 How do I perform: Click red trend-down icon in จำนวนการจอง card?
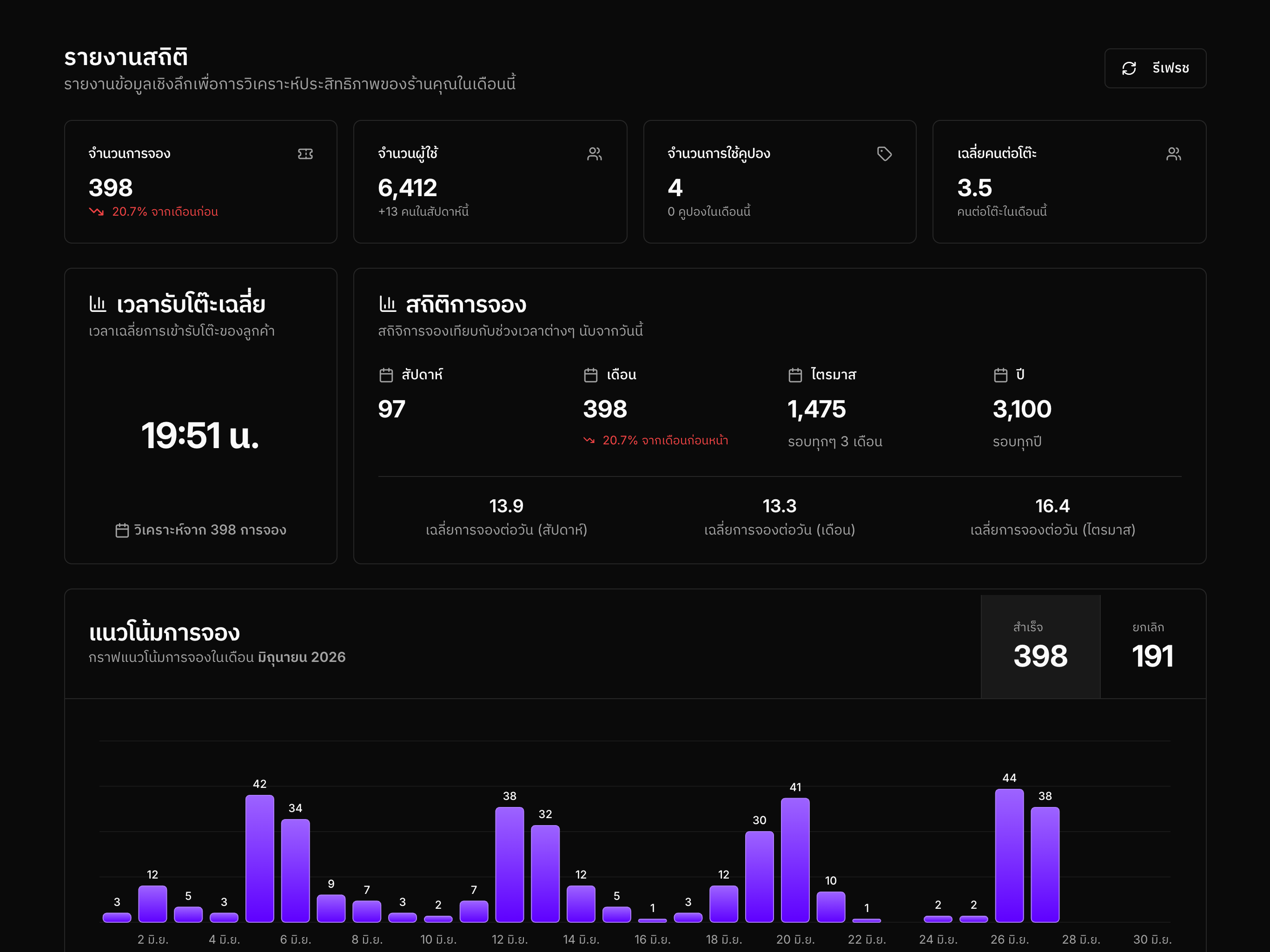point(96,212)
